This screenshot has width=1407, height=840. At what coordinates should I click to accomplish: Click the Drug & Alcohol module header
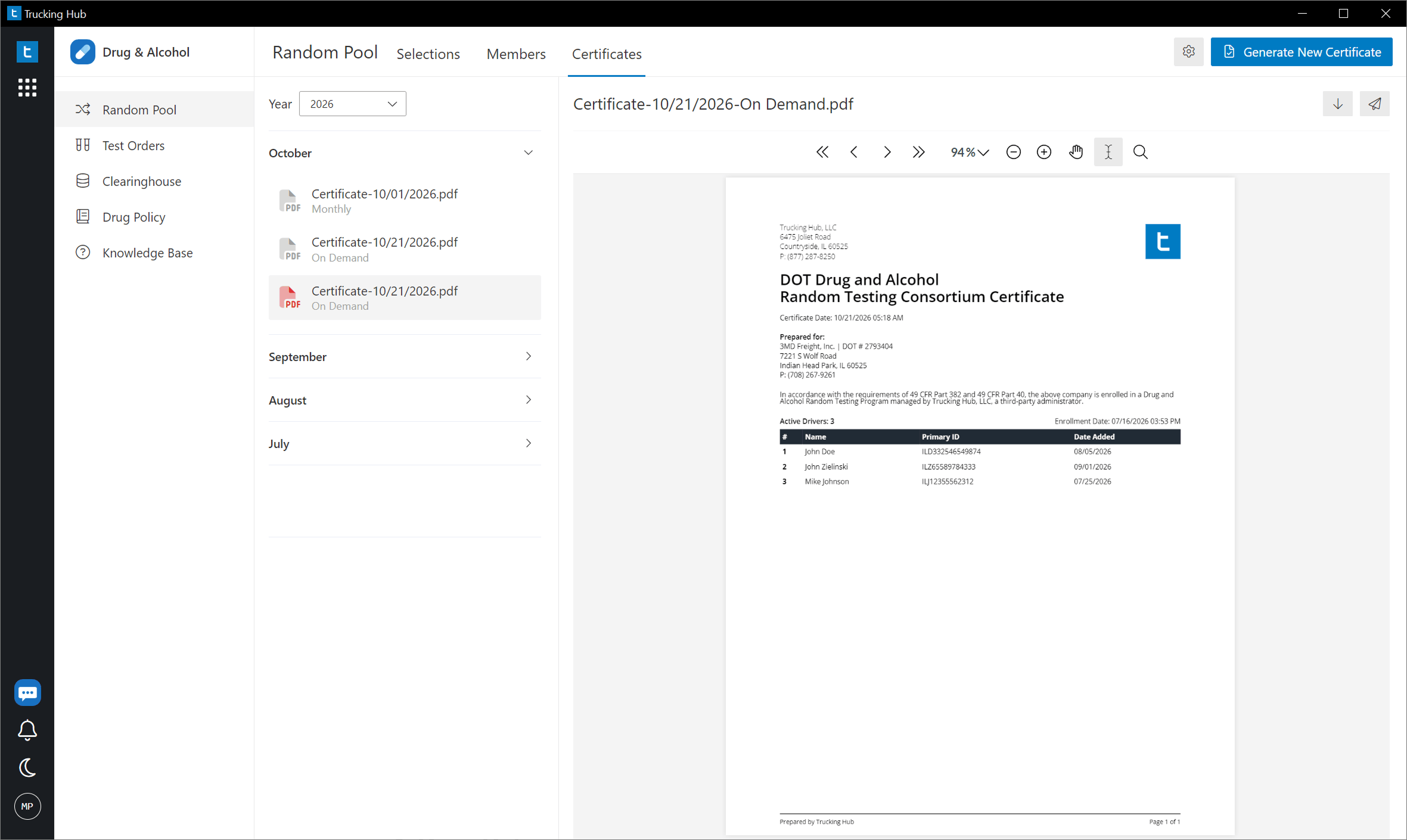130,52
